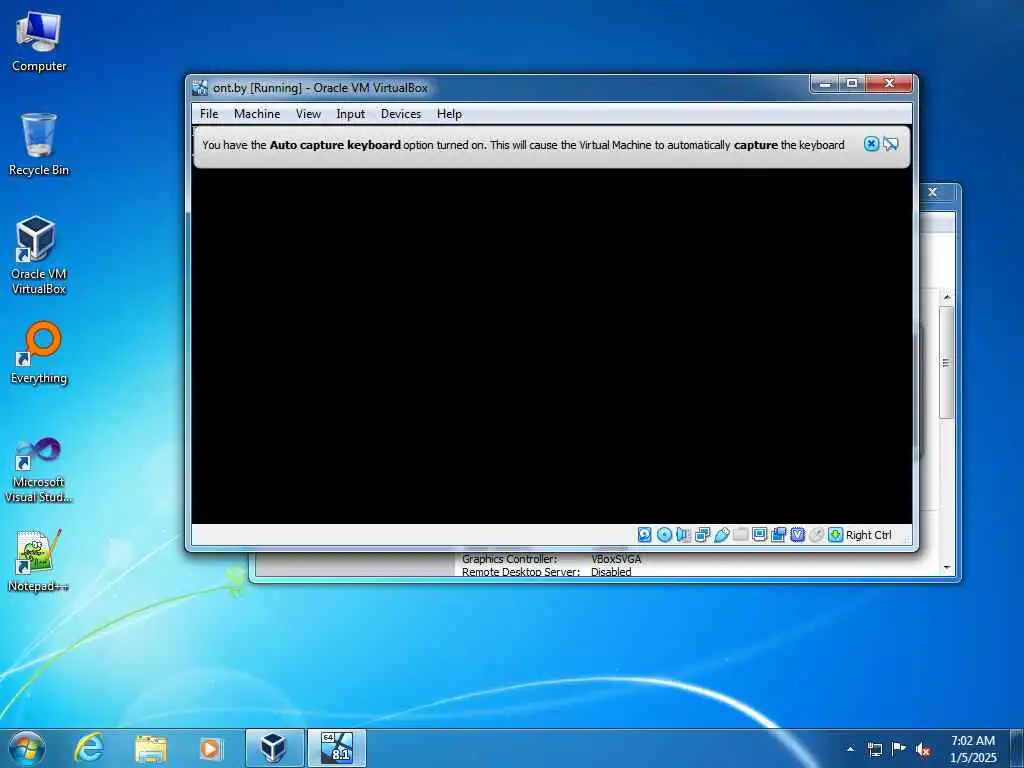
Task: Select the Notepad++ desktop shortcut
Action: coord(39,560)
